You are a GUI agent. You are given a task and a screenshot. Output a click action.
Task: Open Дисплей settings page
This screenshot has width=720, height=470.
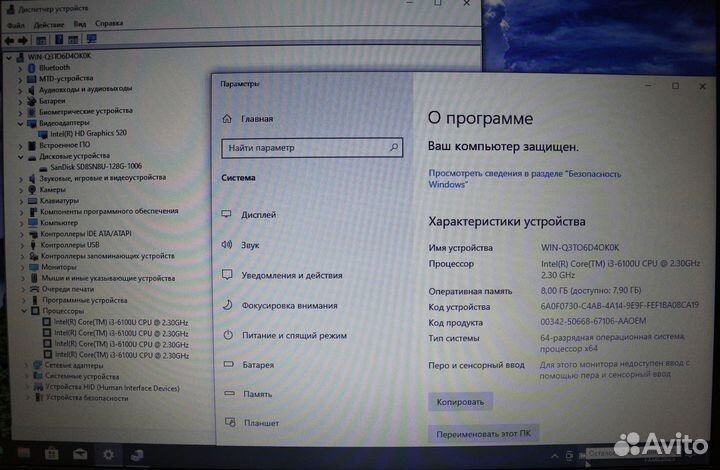click(259, 215)
